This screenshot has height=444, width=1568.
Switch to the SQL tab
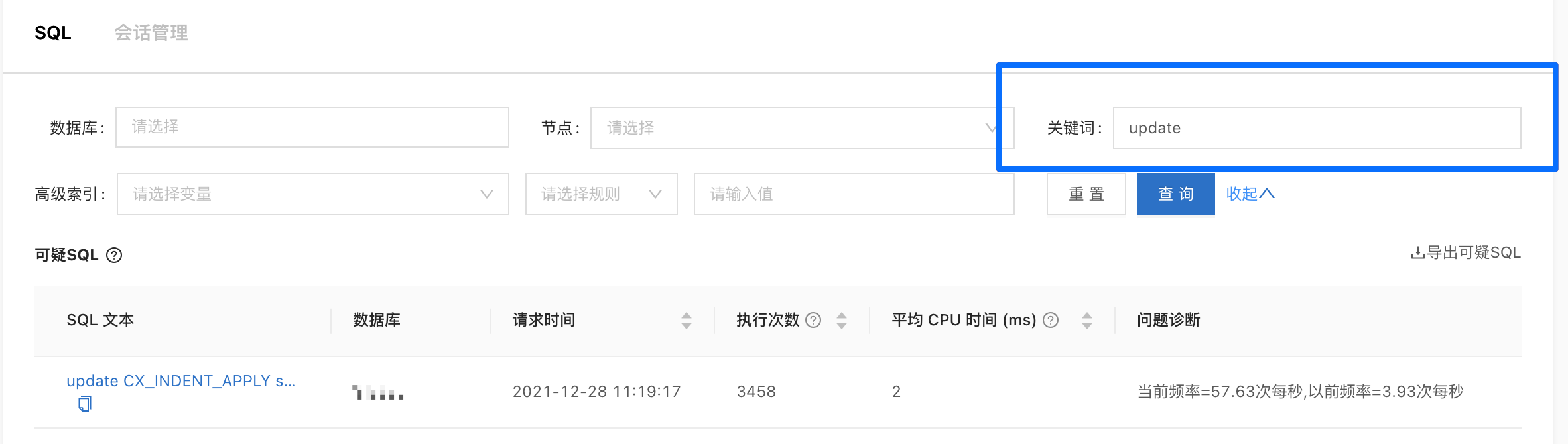pyautogui.click(x=53, y=33)
